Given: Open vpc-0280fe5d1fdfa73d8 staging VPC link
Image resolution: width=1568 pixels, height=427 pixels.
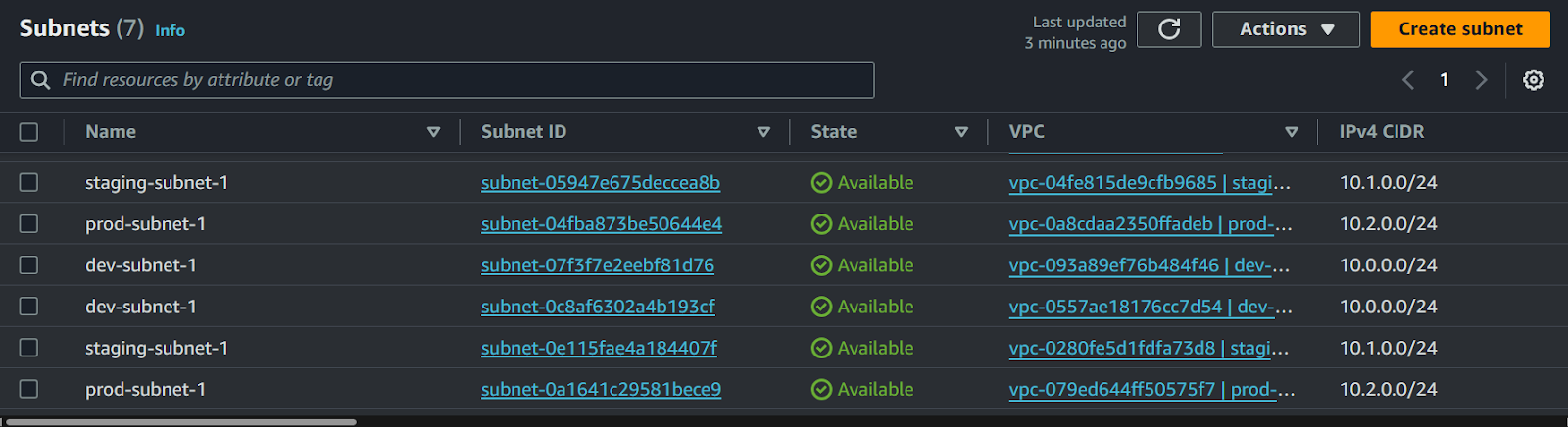Looking at the screenshot, I should coord(1149,348).
